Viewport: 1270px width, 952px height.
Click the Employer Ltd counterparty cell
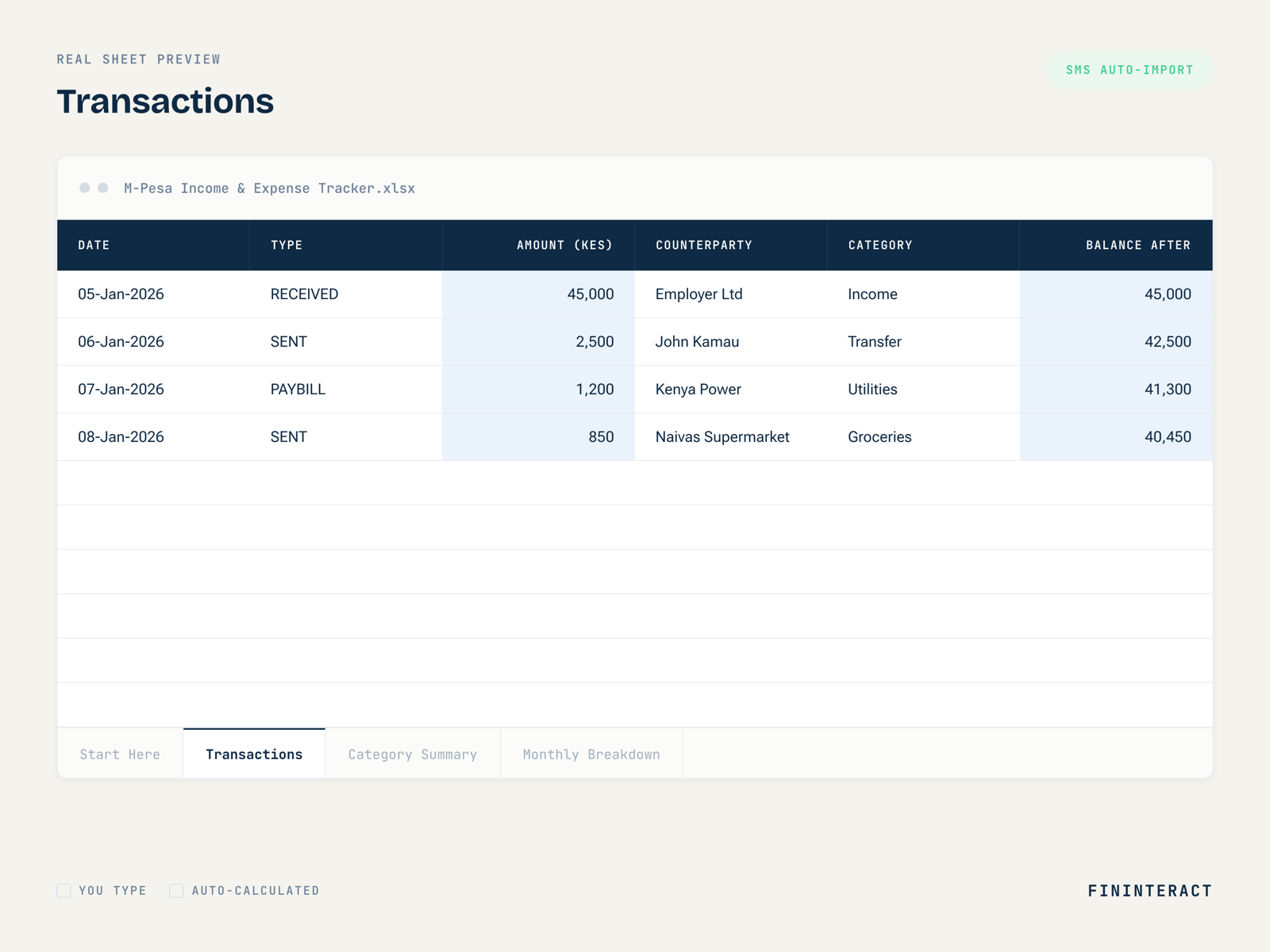[x=731, y=294]
